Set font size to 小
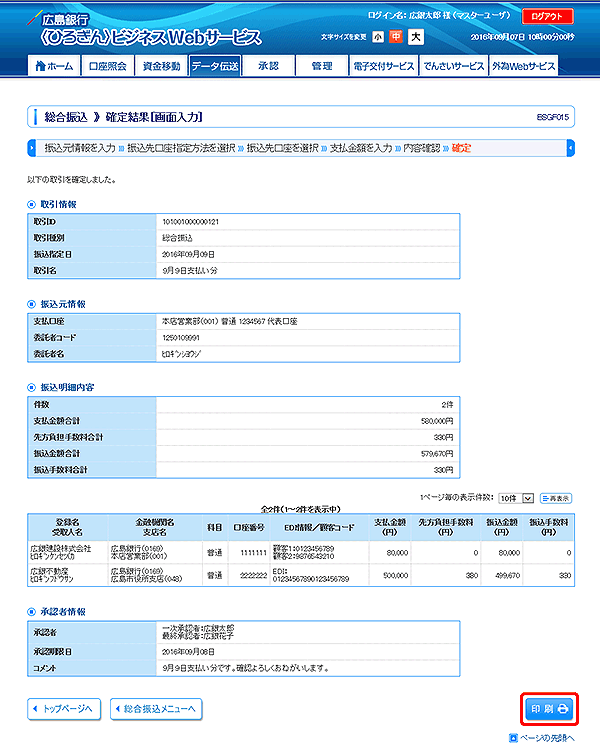The width and height of the screenshot is (600, 750). pyautogui.click(x=378, y=37)
